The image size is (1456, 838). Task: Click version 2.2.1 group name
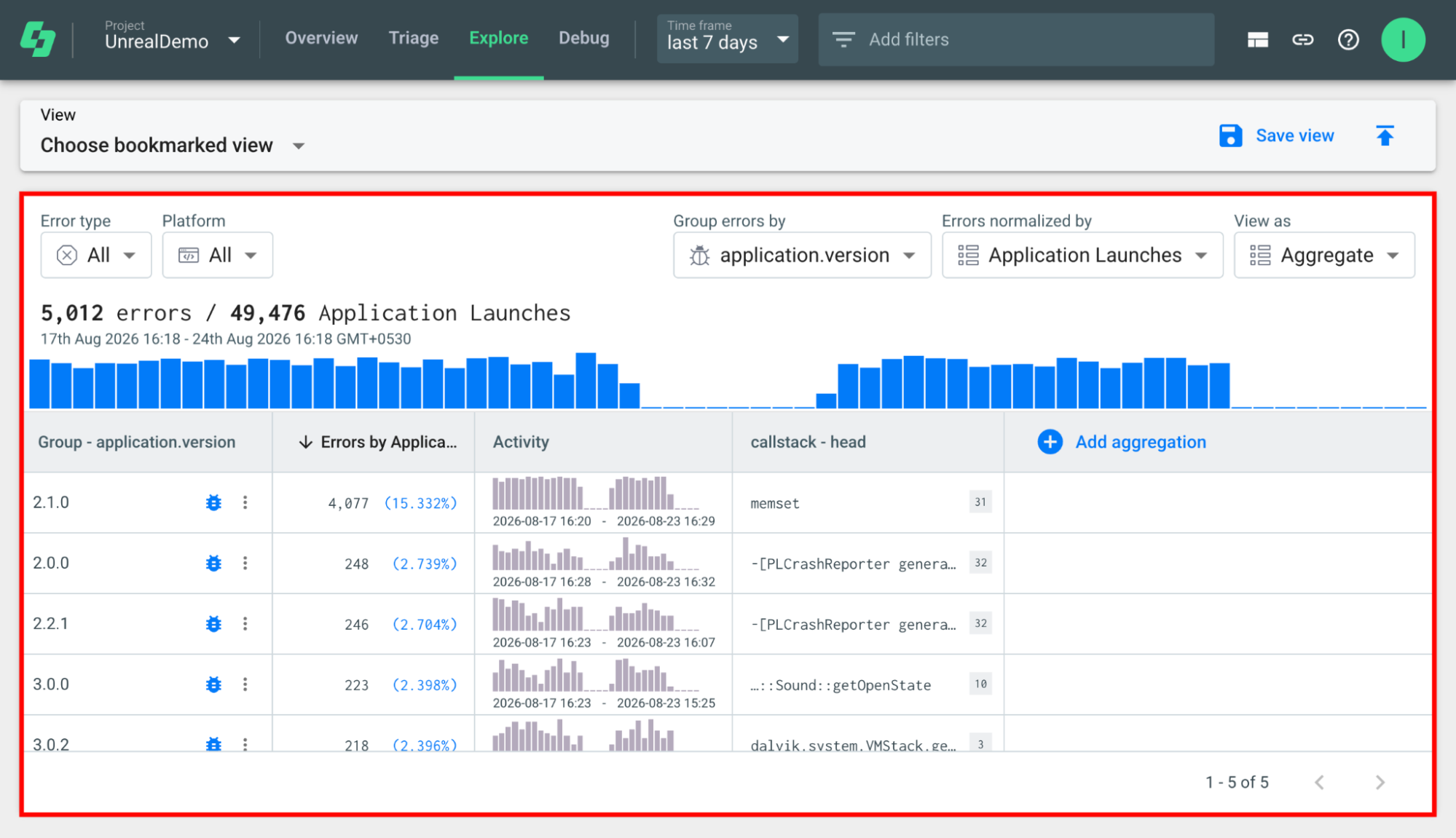click(51, 624)
